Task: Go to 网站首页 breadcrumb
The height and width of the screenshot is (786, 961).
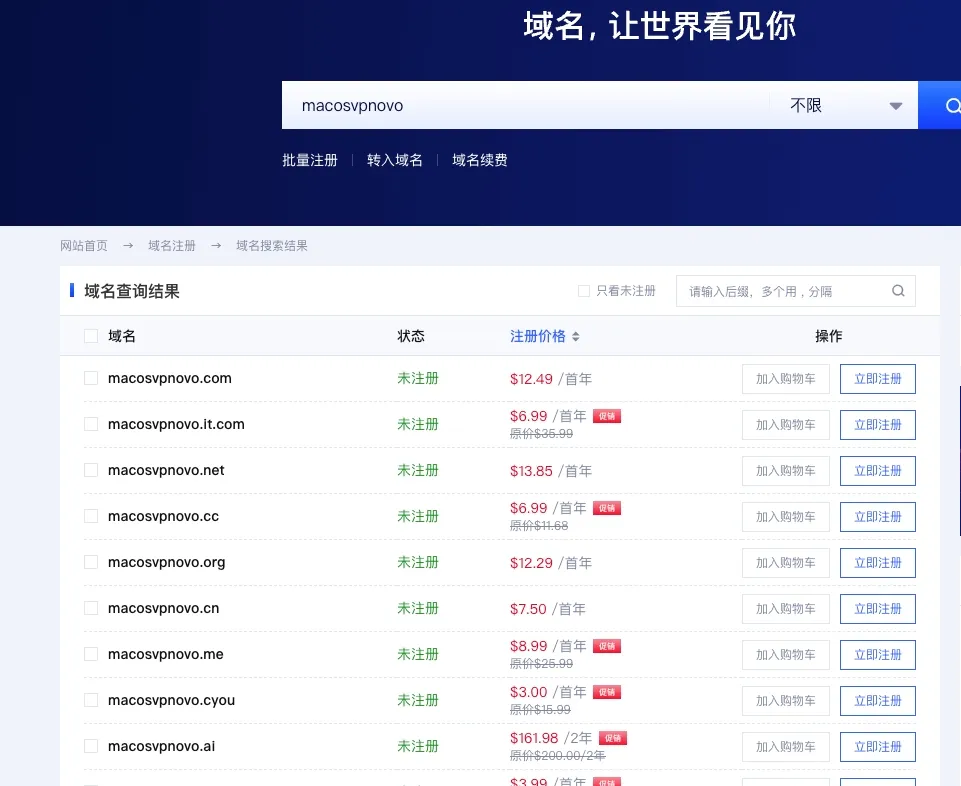Action: [x=84, y=246]
